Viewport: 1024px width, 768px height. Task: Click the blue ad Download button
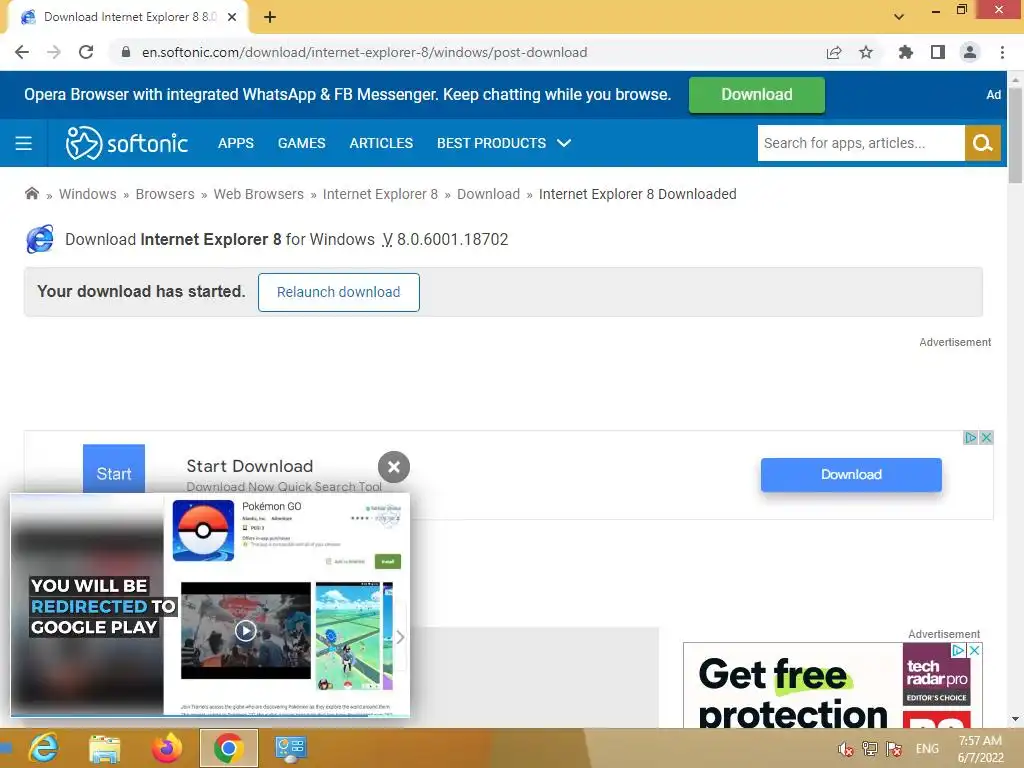tap(851, 475)
